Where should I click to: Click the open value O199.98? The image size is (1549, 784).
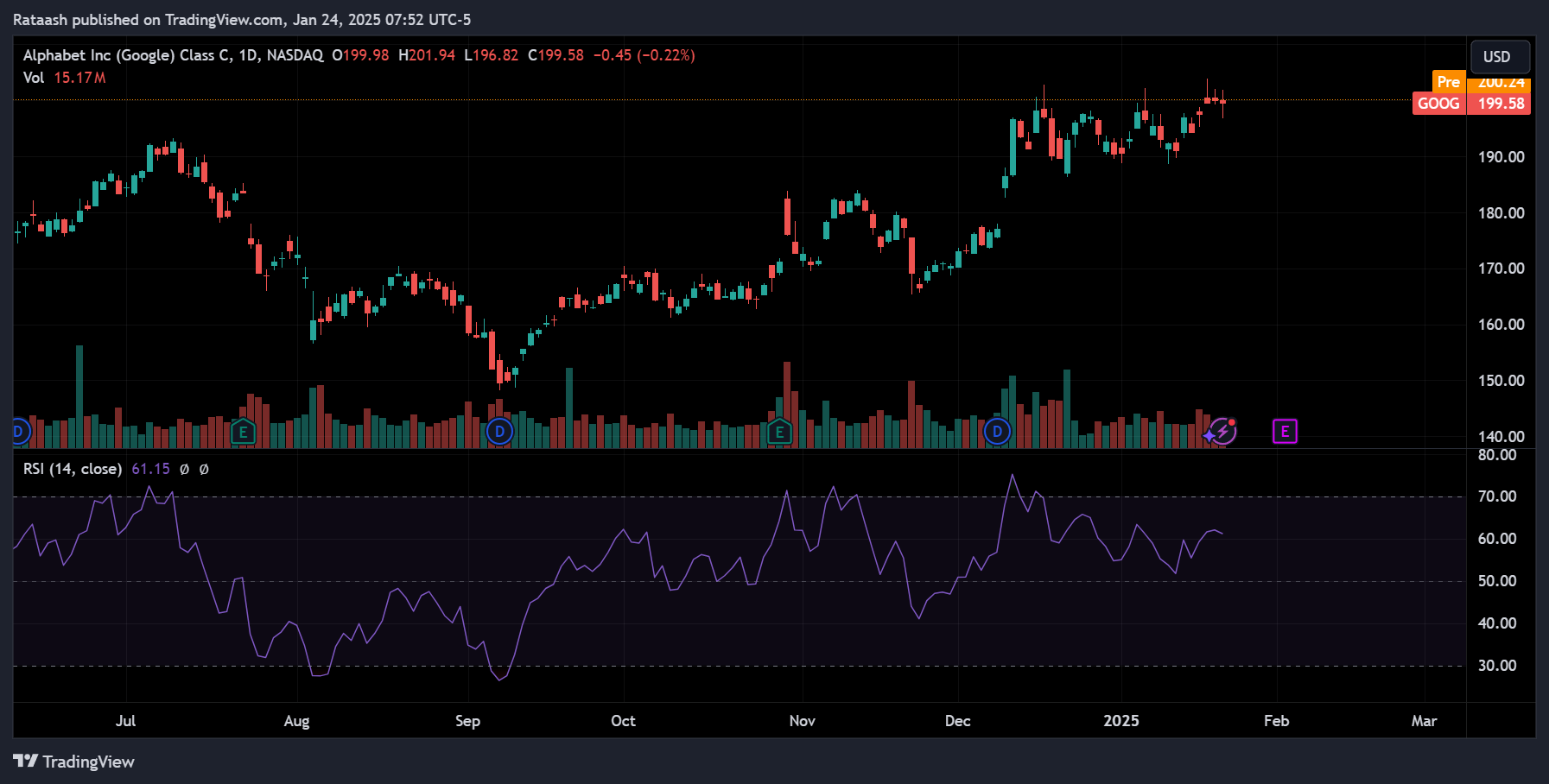coord(360,55)
